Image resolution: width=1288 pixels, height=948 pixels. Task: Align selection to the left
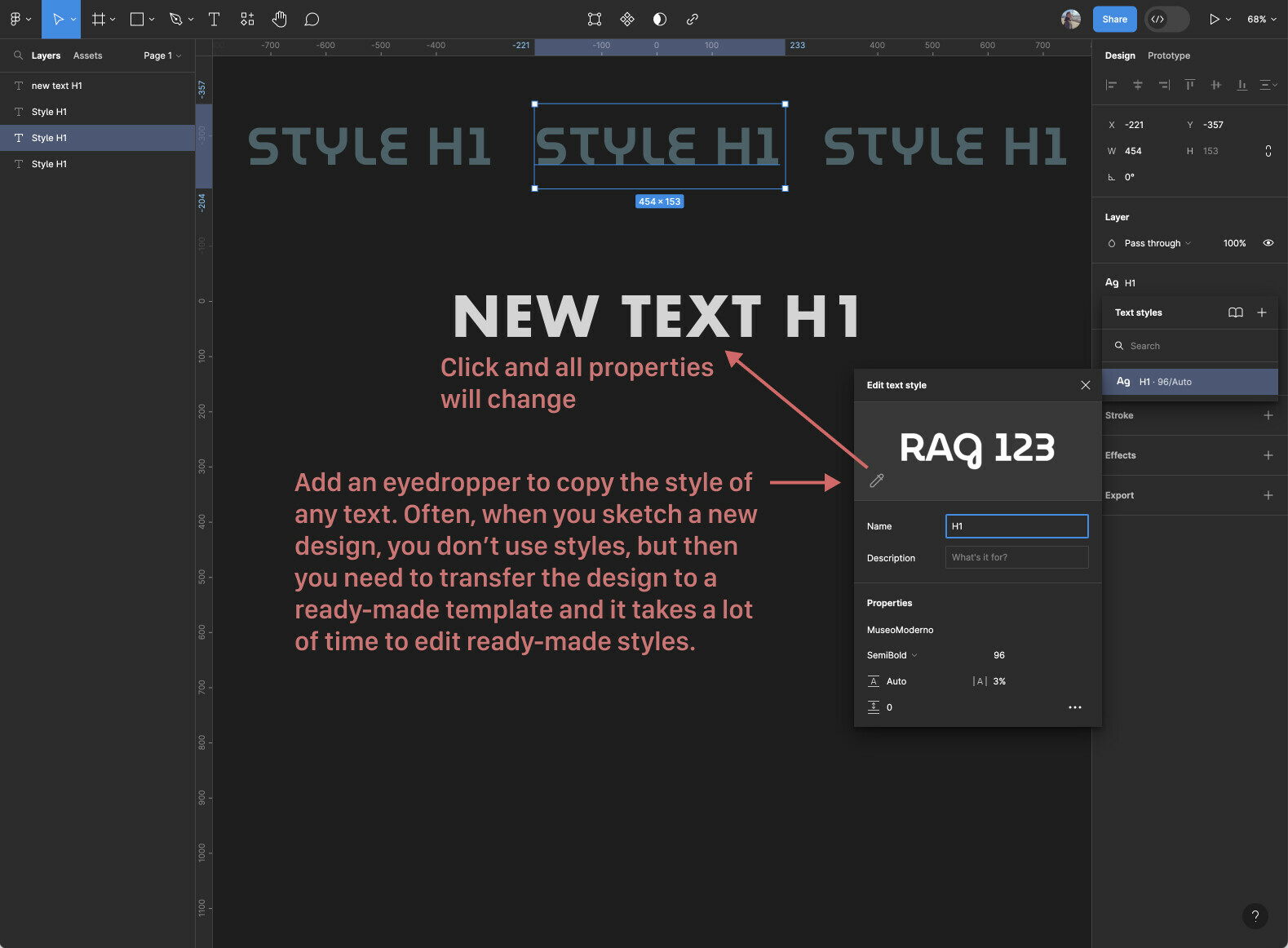click(1111, 84)
